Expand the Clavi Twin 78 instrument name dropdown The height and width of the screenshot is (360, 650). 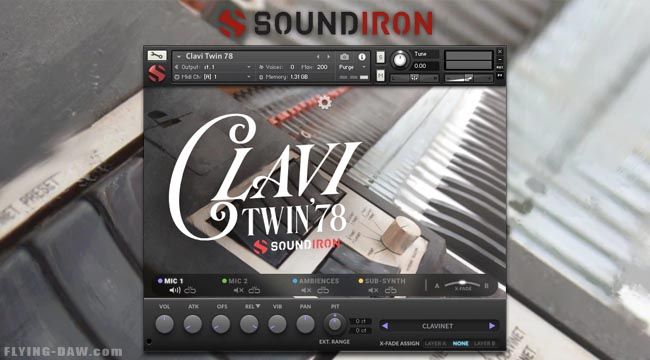(x=179, y=56)
